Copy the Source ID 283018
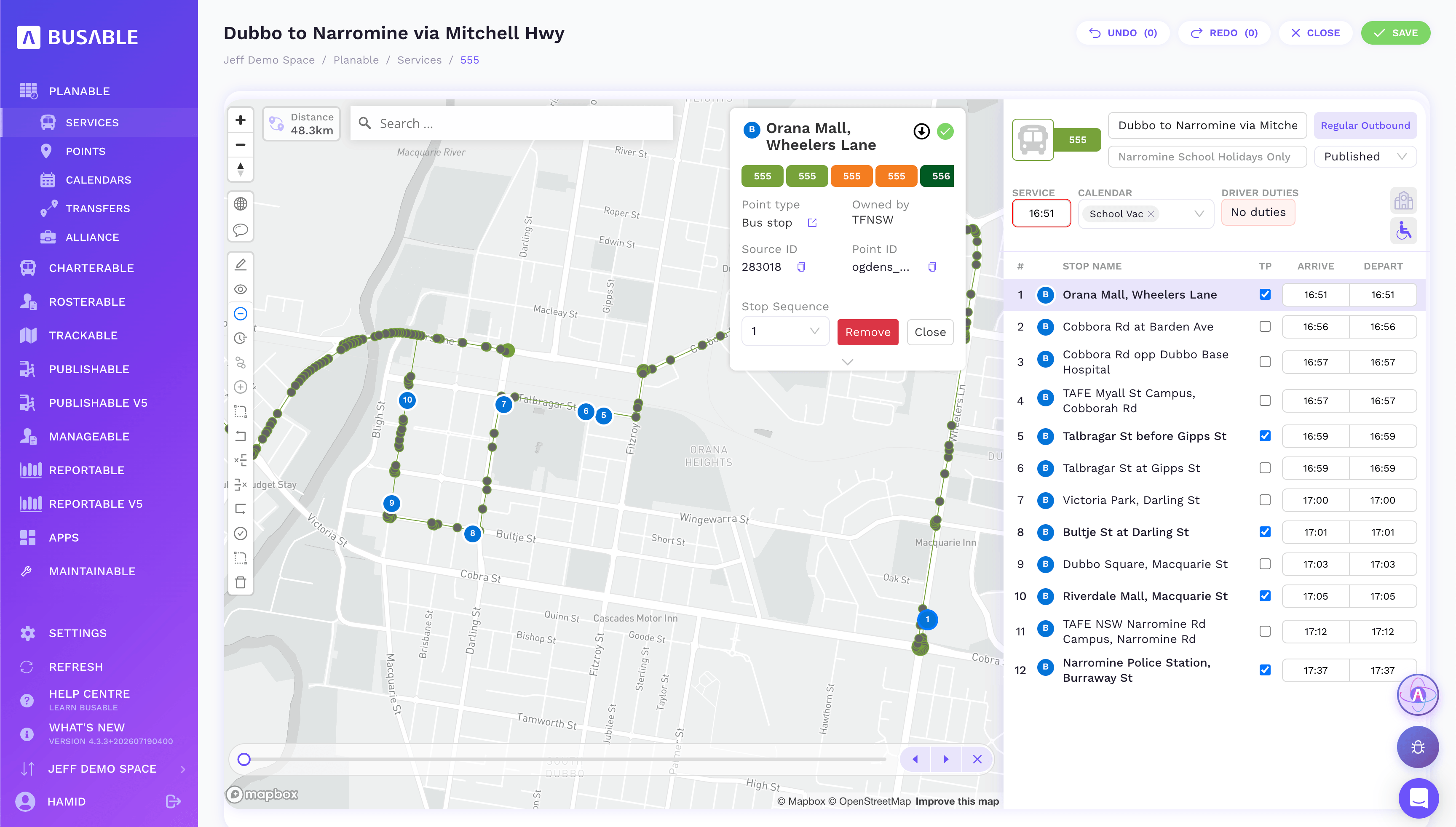The height and width of the screenshot is (827, 1456). click(801, 267)
